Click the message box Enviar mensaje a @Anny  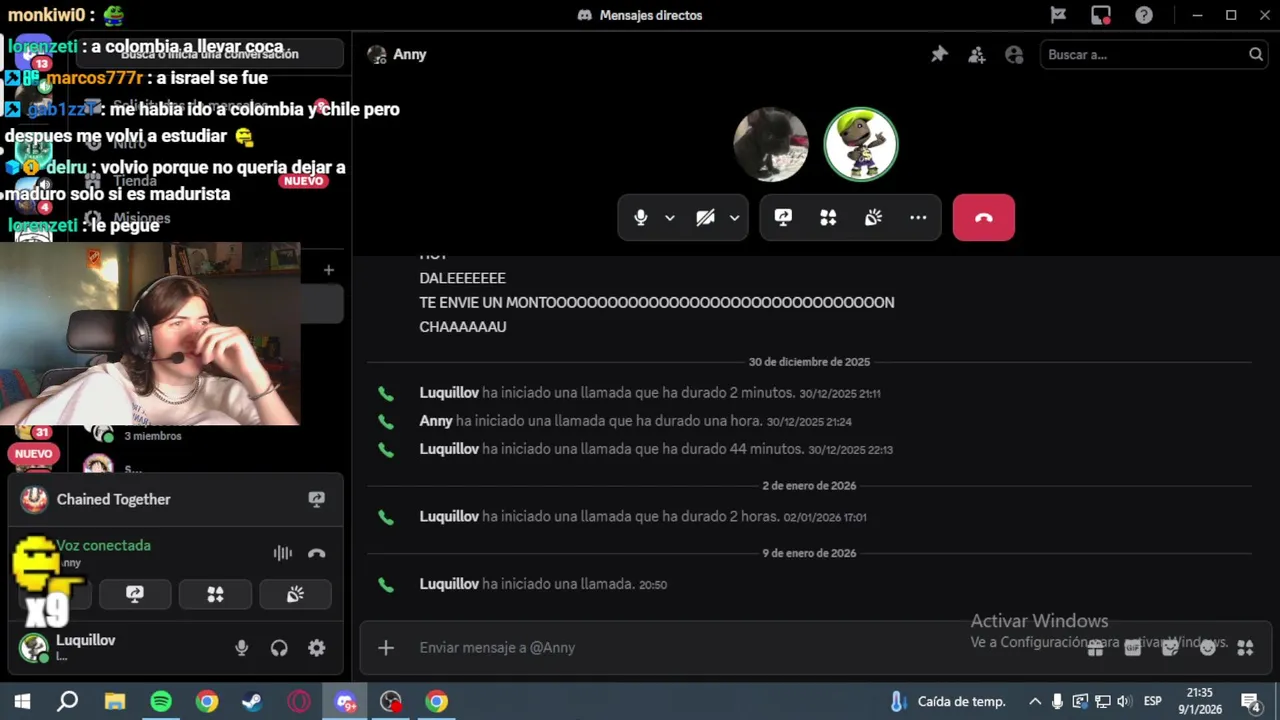(740, 648)
